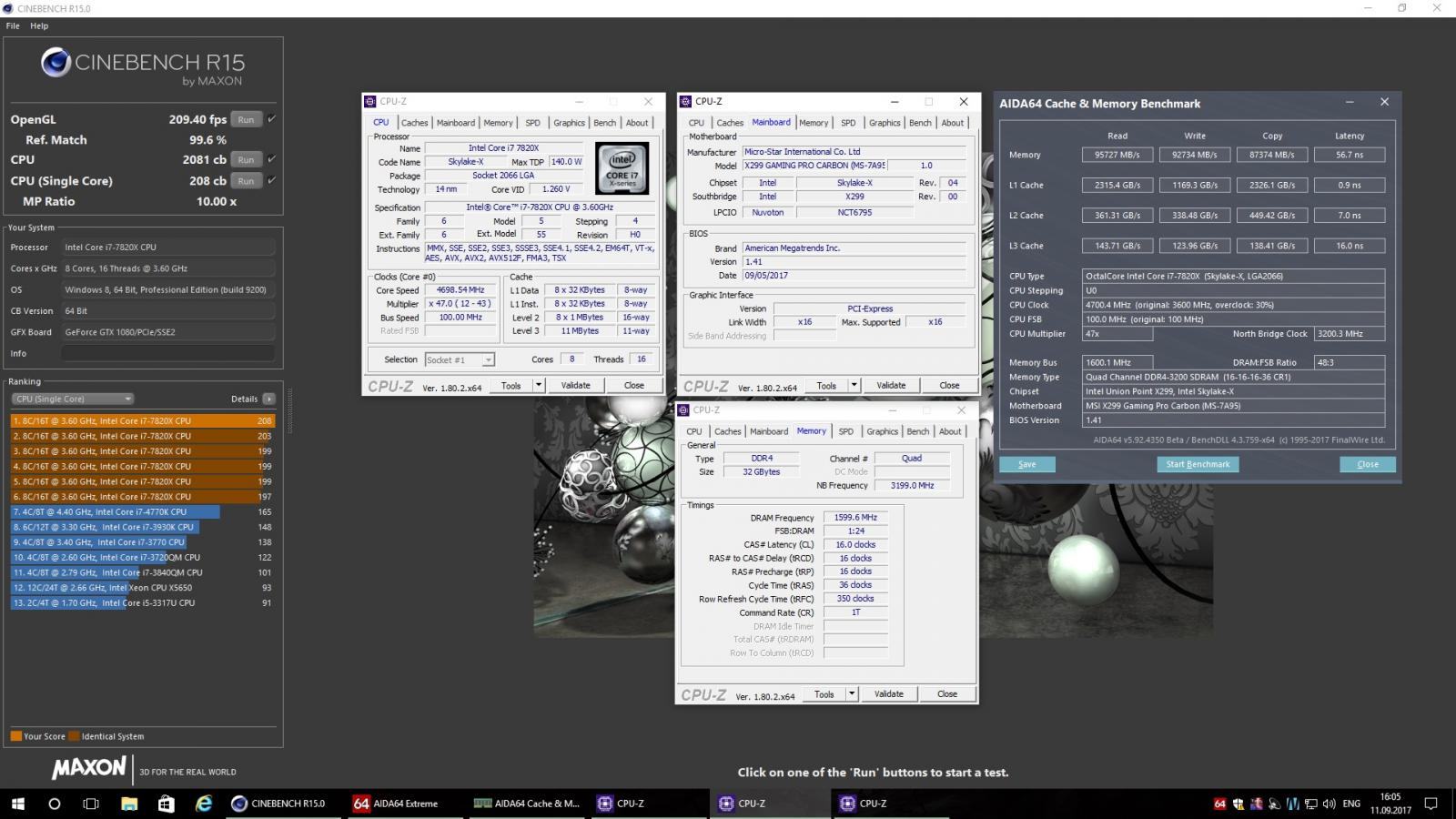The width and height of the screenshot is (1456, 819).
Task: Click Save in AIDA64 benchmark window
Action: (1026, 464)
